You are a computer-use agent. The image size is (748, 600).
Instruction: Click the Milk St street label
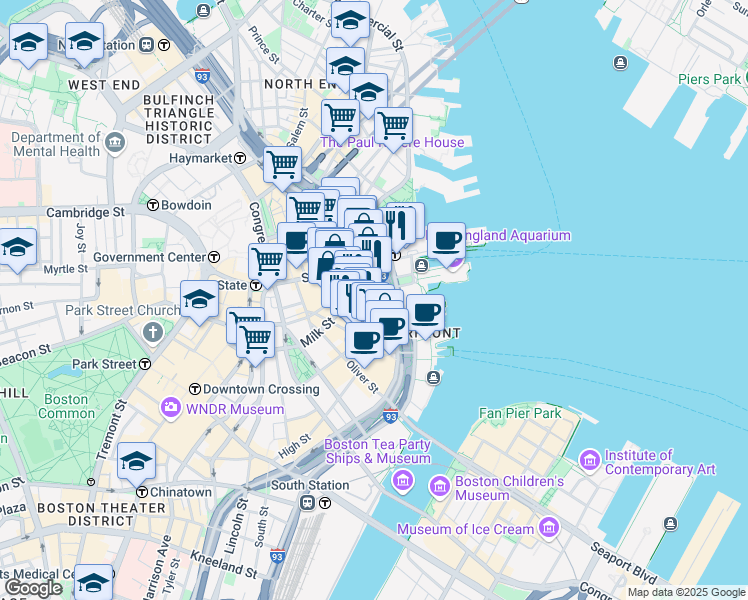[317, 332]
